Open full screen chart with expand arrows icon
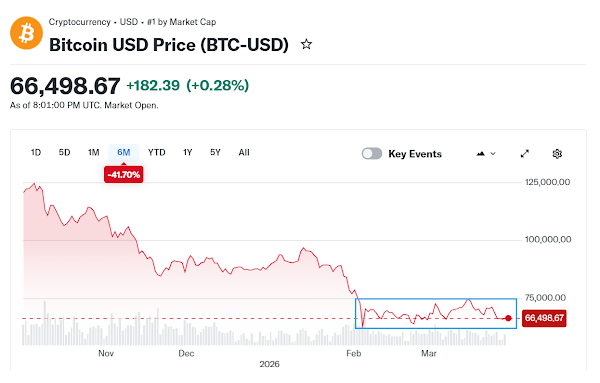The width and height of the screenshot is (600, 383). [x=525, y=153]
